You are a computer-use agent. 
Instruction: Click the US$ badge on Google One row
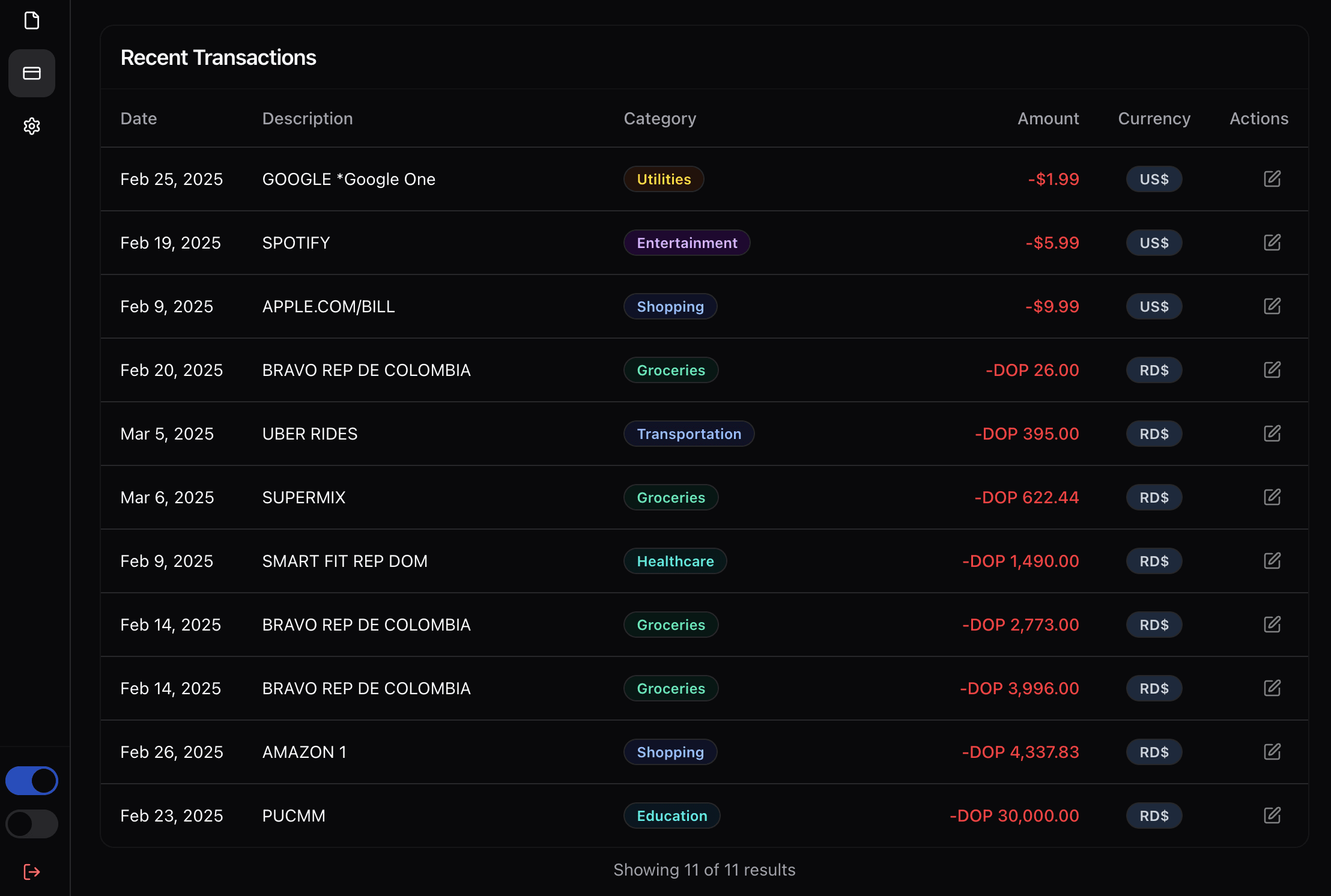click(1154, 179)
